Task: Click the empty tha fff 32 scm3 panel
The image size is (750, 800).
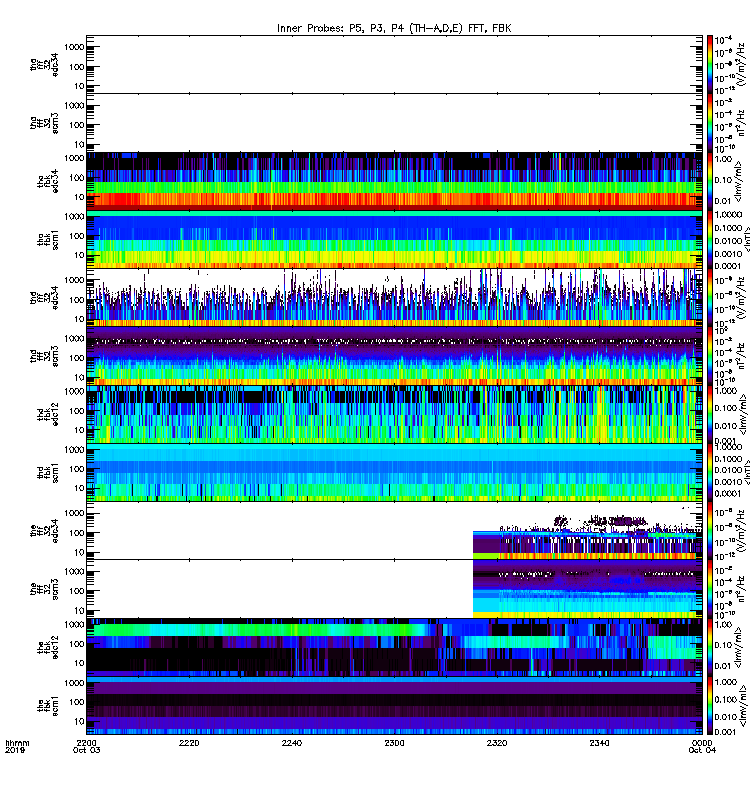Action: coord(394,122)
